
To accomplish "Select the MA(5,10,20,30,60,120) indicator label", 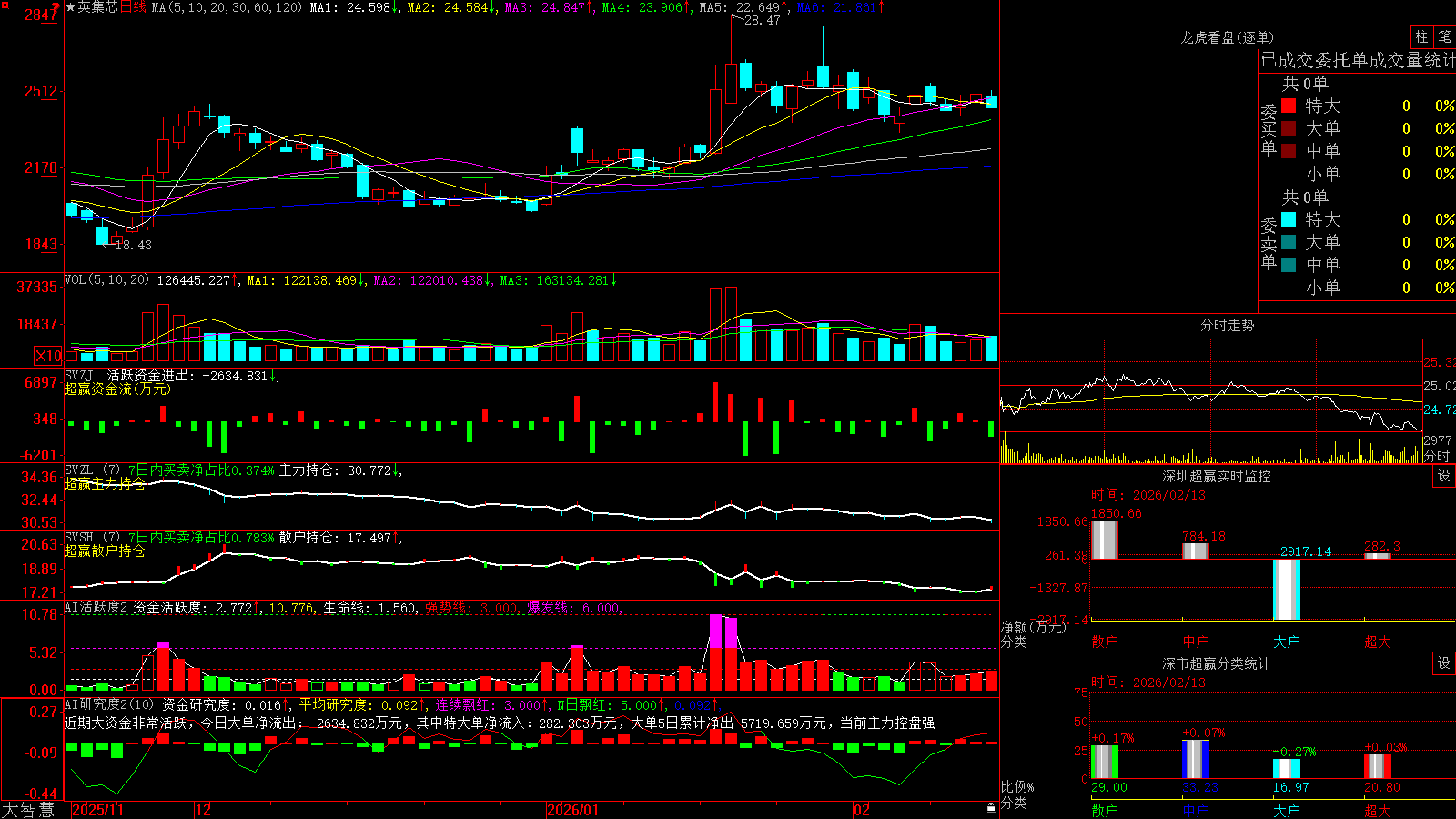I will point(227,7).
